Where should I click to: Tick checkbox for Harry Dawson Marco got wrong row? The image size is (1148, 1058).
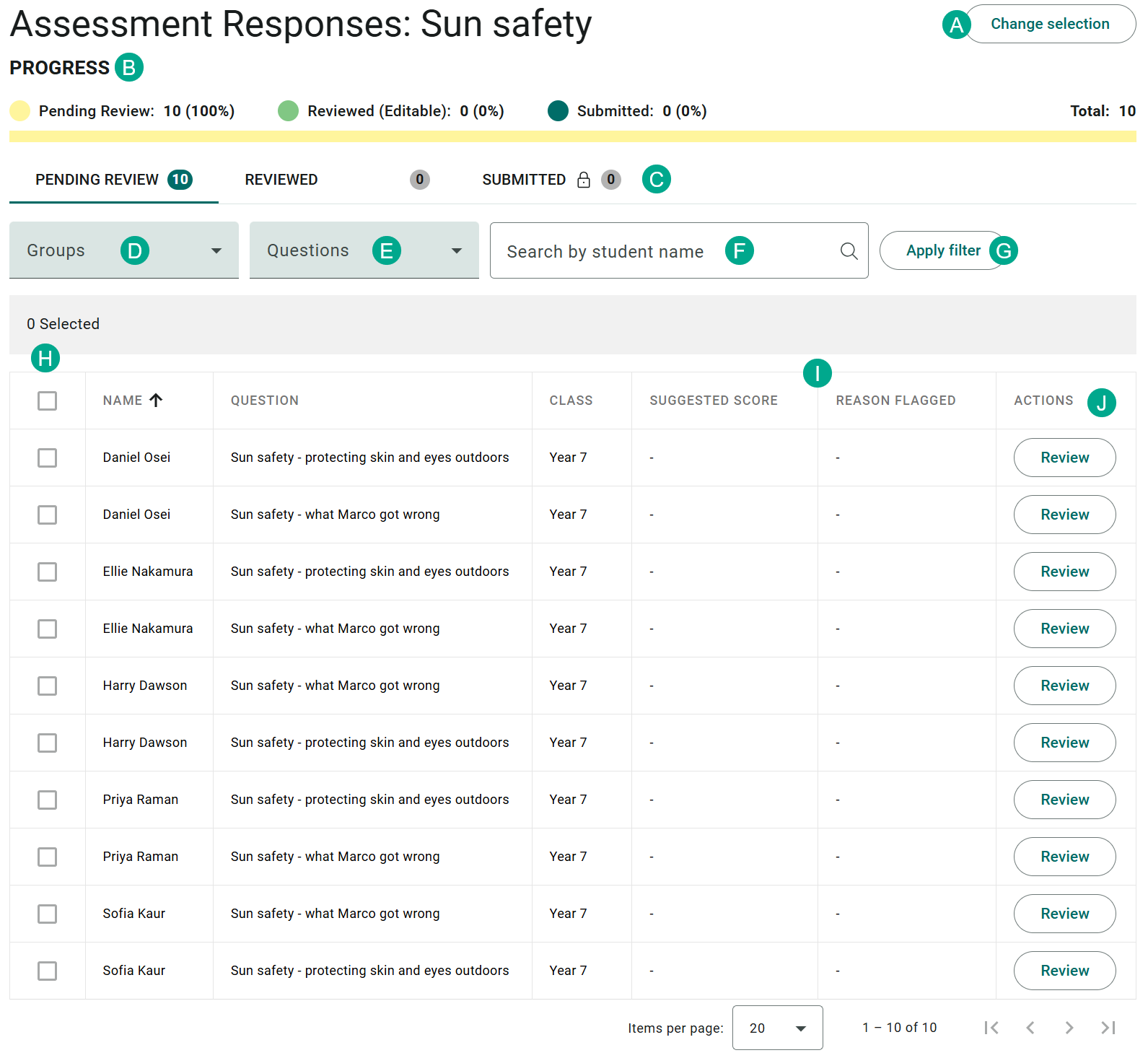tap(48, 686)
